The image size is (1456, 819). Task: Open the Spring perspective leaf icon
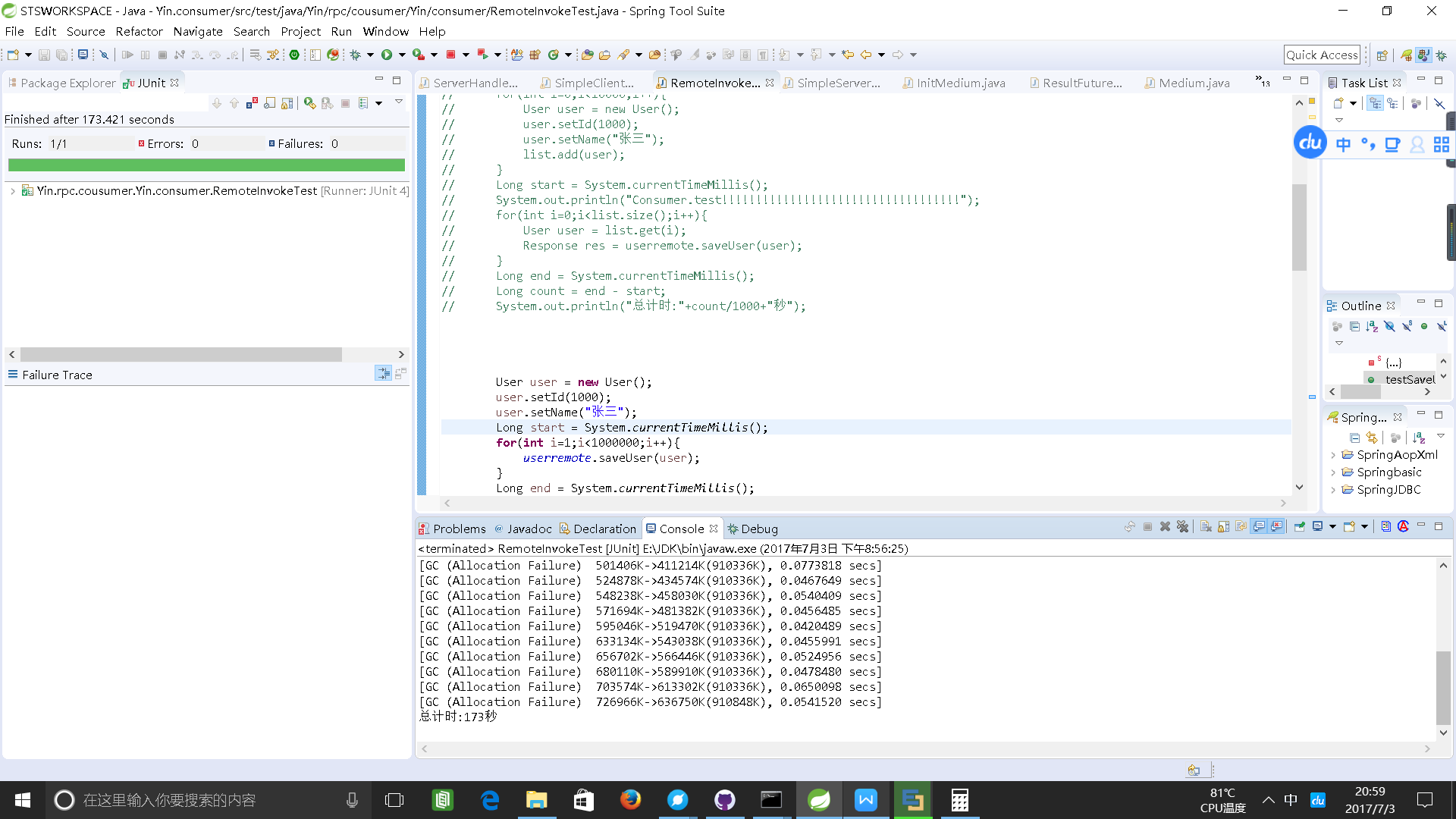pos(1407,55)
